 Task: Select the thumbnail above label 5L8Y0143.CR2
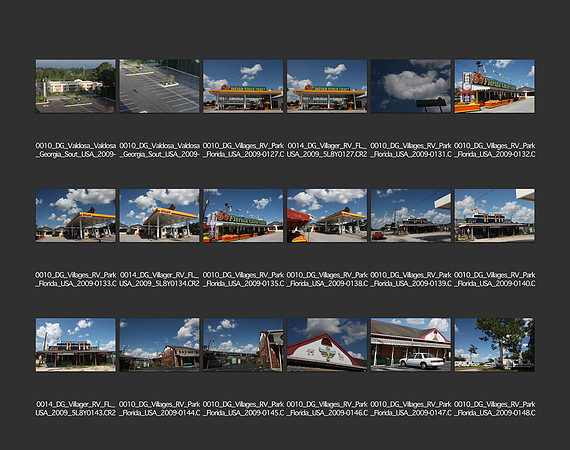pos(76,345)
